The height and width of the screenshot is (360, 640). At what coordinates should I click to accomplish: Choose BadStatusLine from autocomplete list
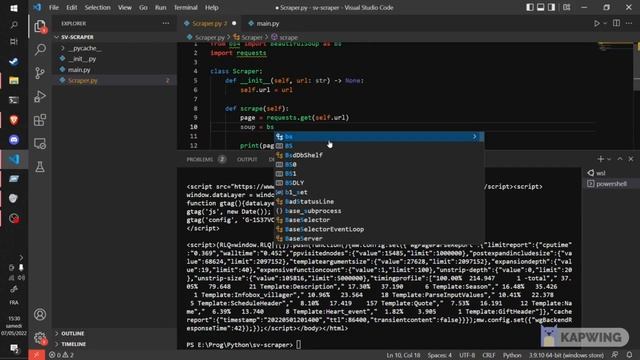pos(379,202)
